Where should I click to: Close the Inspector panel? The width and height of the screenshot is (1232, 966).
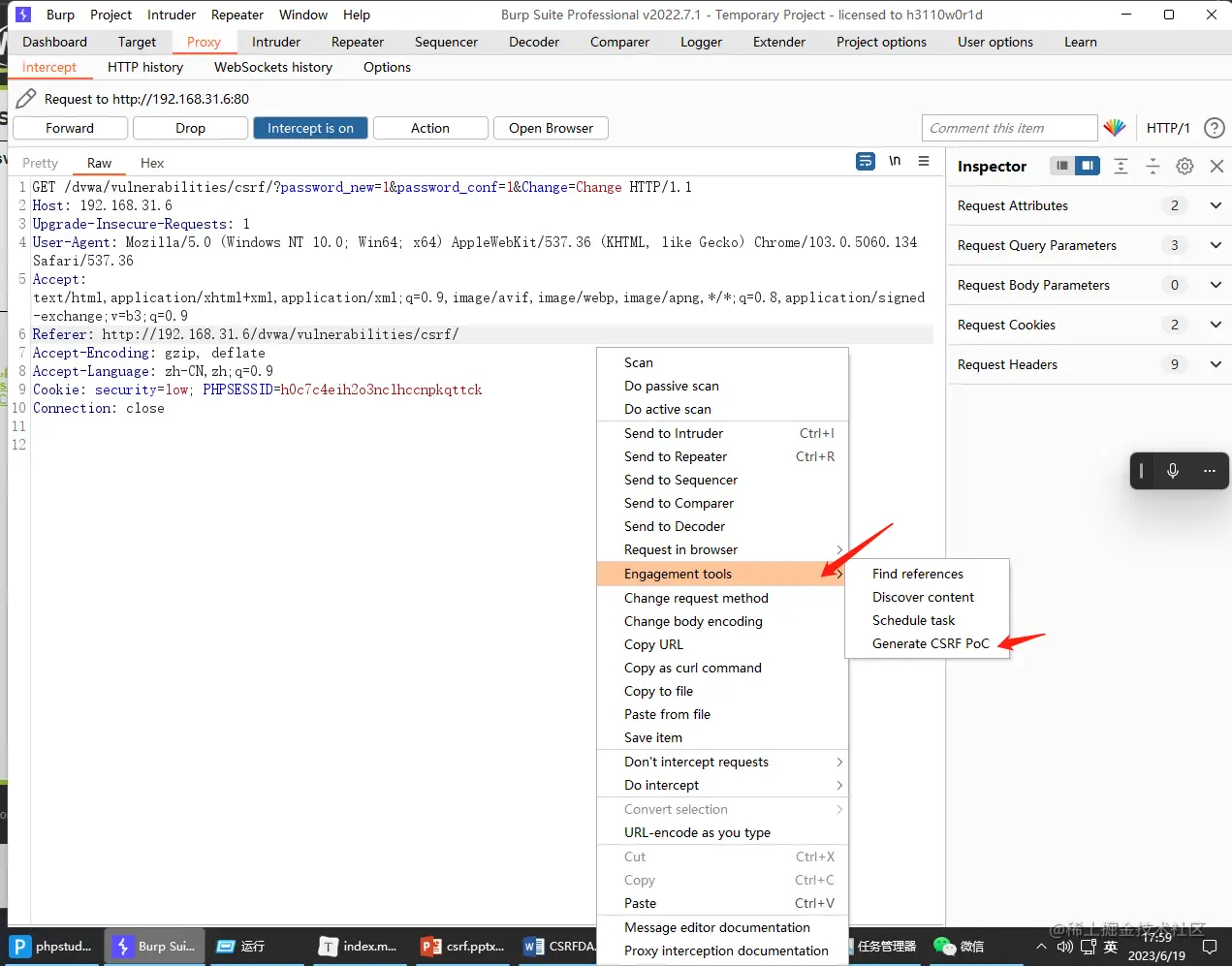[x=1216, y=166]
